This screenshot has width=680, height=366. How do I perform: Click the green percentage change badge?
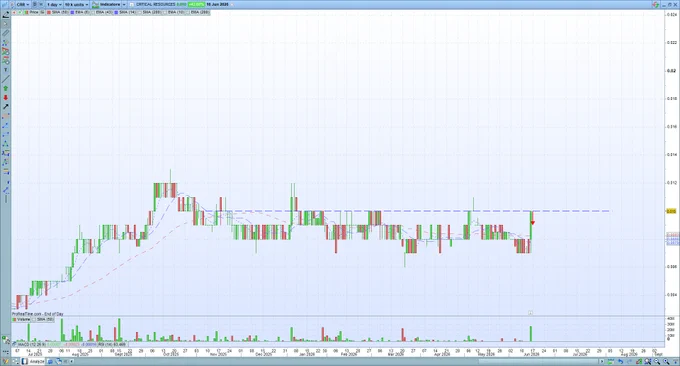tap(196, 4)
